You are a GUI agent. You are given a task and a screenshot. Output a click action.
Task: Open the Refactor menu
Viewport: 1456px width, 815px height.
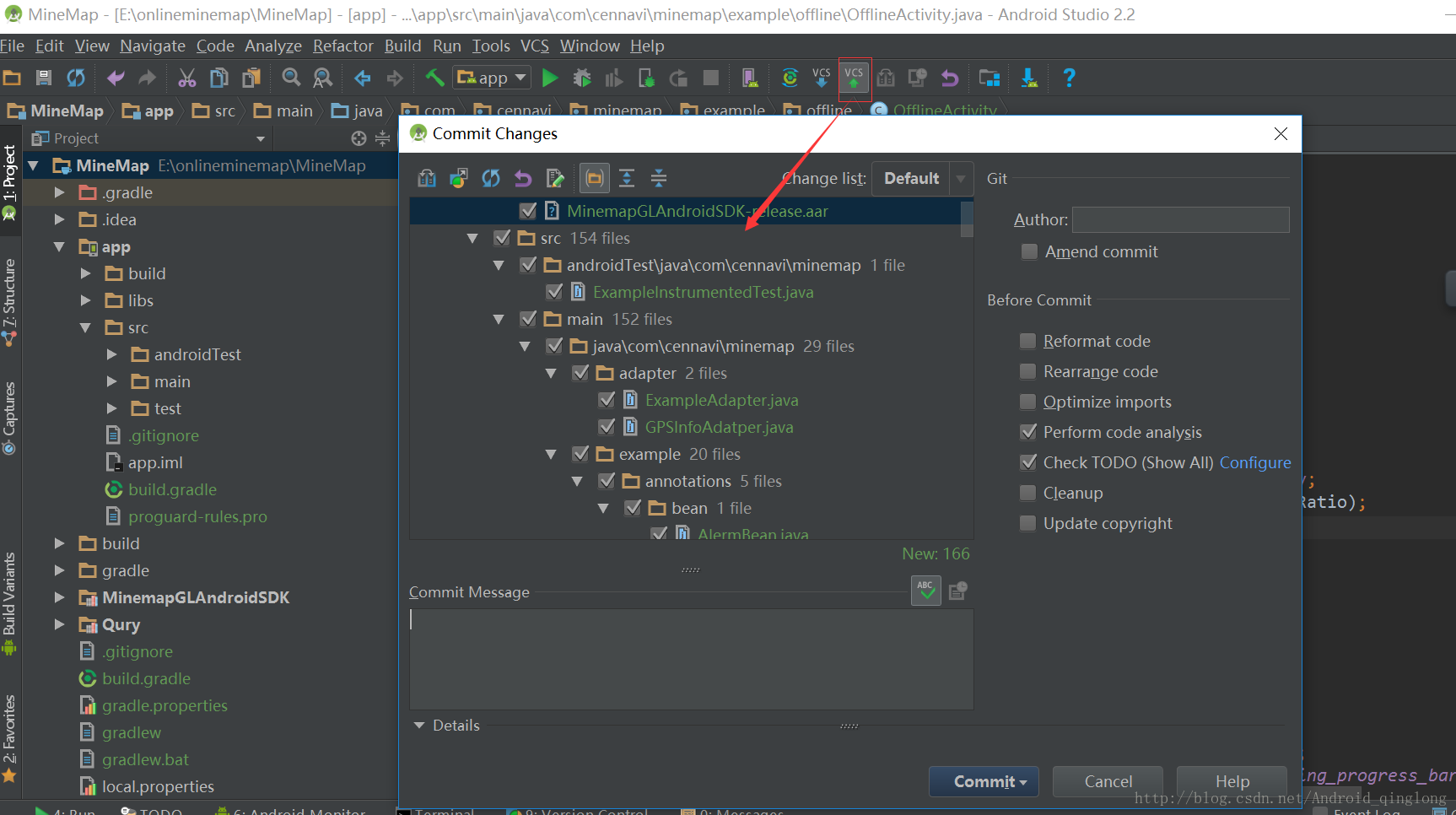tap(342, 46)
